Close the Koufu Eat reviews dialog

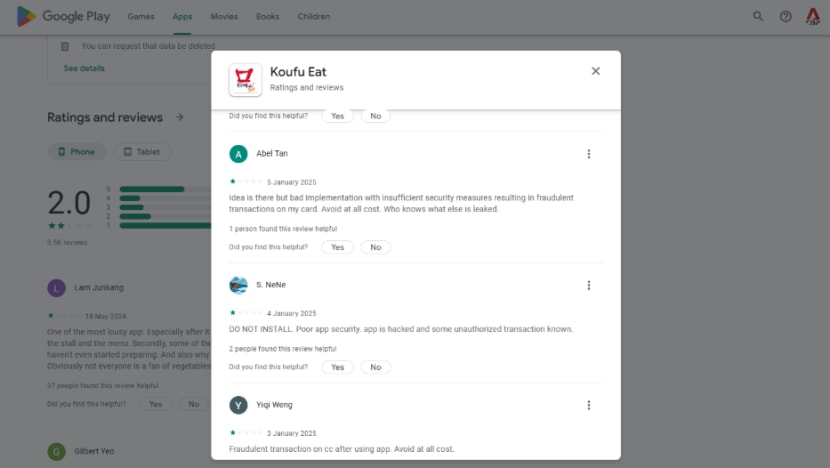pyautogui.click(x=596, y=71)
